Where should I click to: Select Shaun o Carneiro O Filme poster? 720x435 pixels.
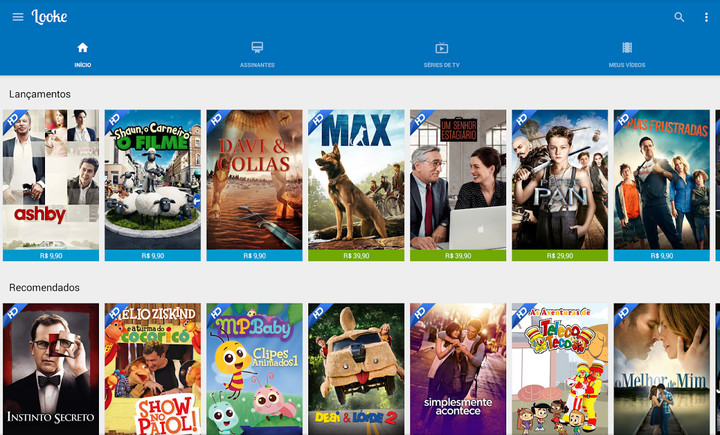tap(152, 179)
